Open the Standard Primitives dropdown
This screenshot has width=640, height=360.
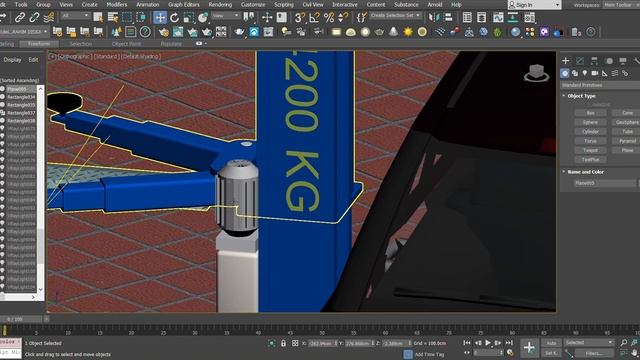600,85
